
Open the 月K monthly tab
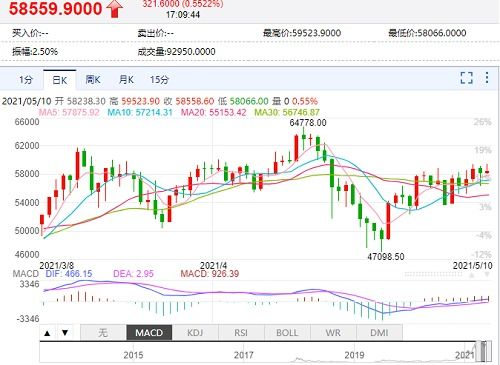click(126, 80)
